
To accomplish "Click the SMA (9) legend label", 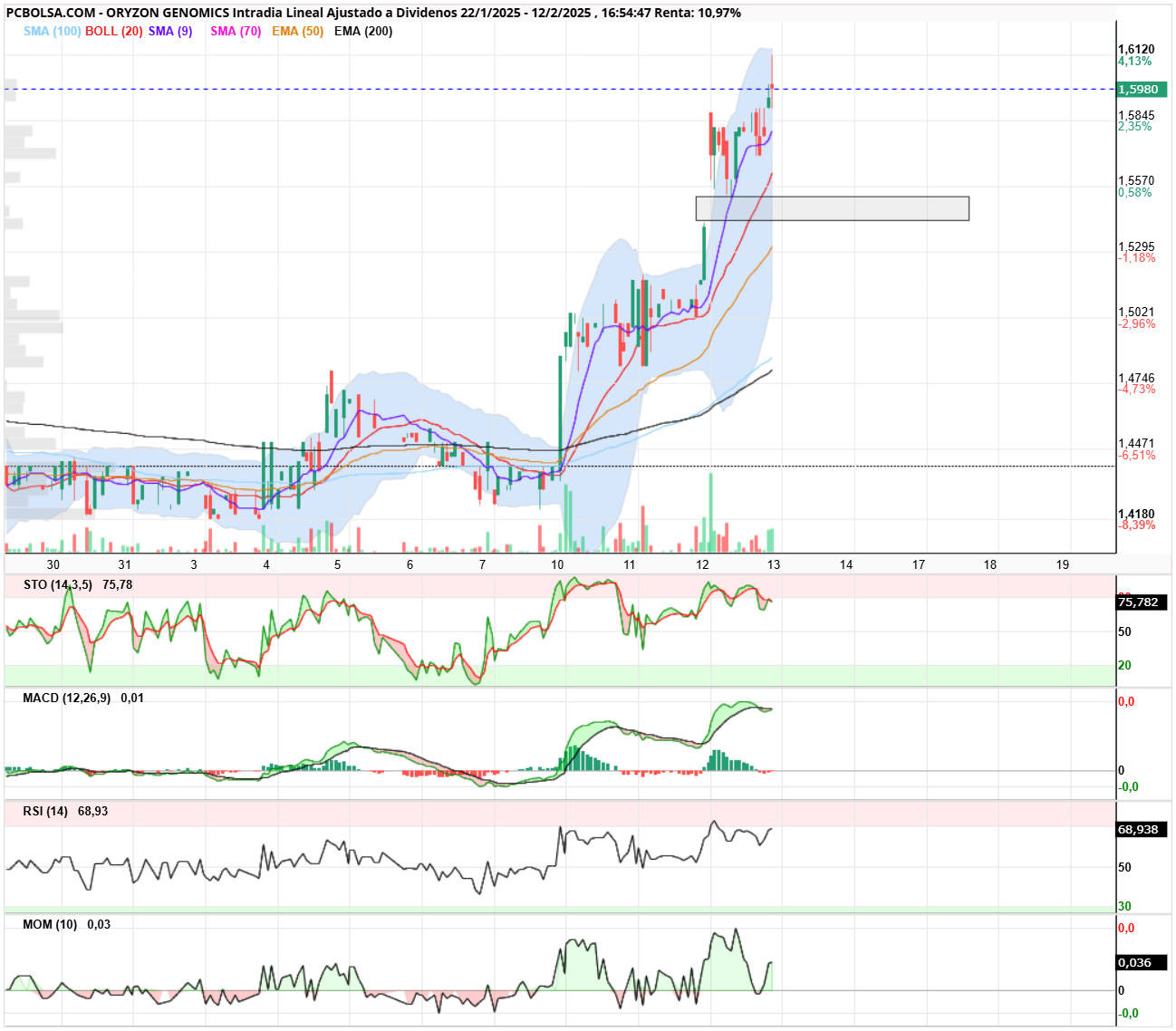I will (x=170, y=31).
